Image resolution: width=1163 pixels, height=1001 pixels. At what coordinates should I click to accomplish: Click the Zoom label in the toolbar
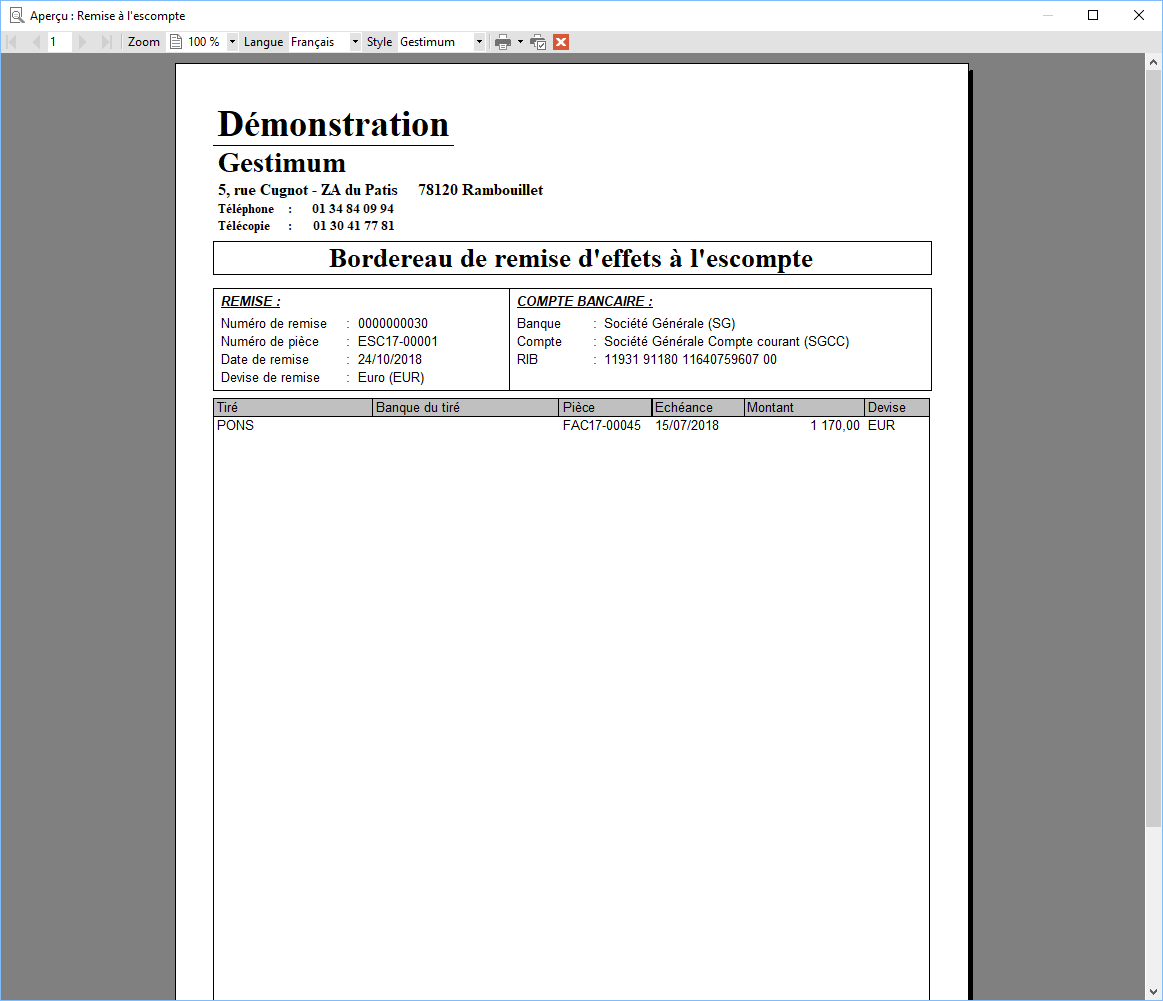pos(144,42)
